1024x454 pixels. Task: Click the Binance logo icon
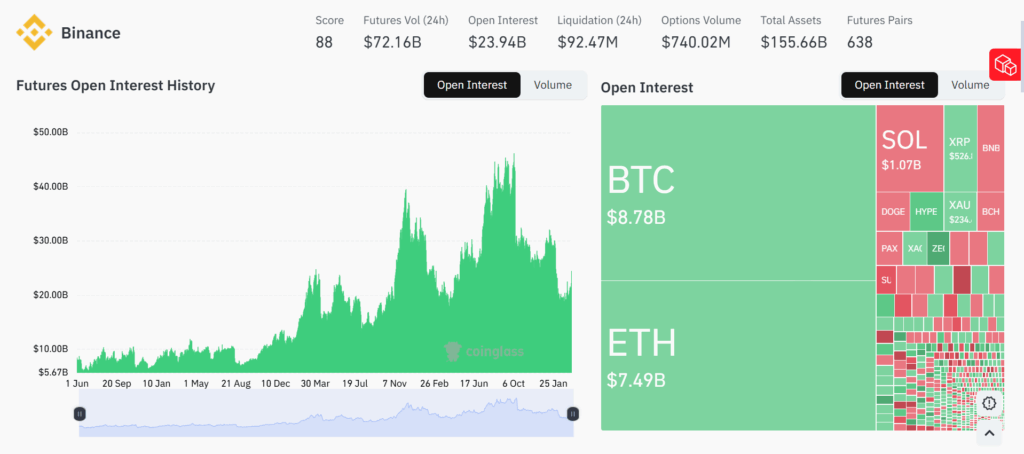(x=34, y=33)
